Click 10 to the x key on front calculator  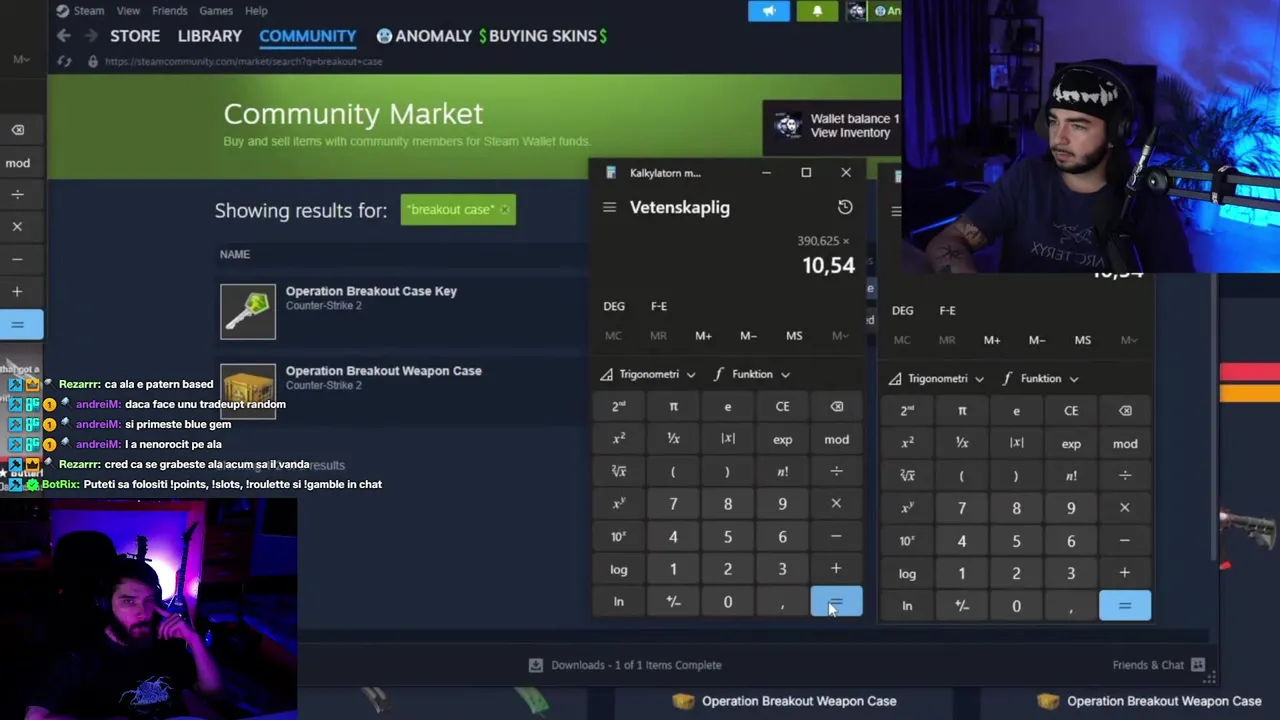[619, 537]
